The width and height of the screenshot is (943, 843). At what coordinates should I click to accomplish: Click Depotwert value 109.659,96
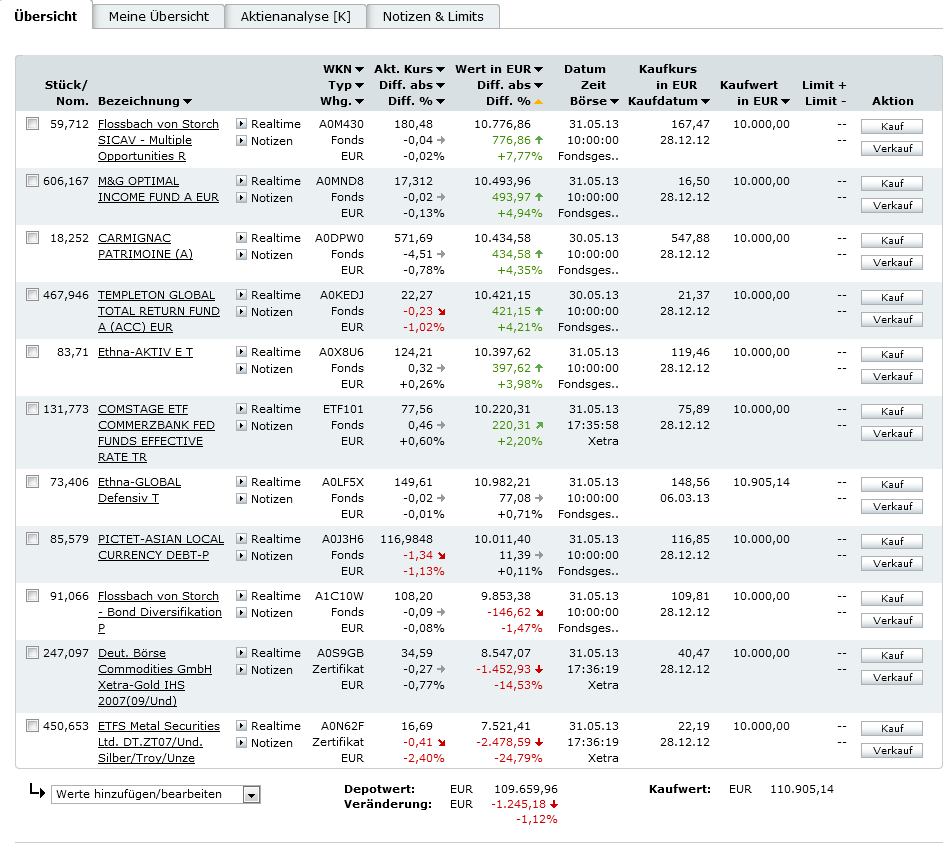click(526, 789)
